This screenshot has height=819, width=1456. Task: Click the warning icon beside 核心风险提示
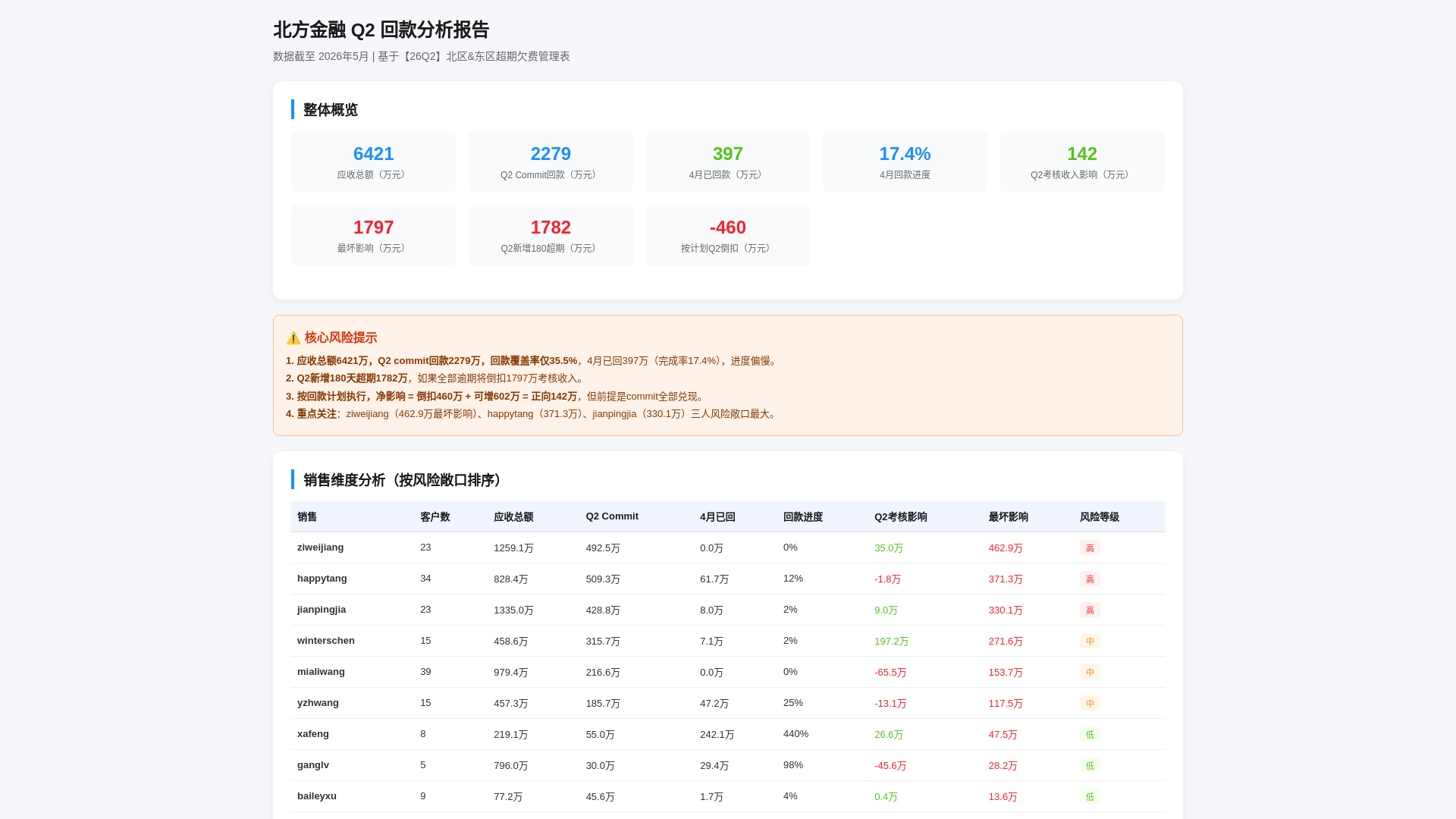293,338
